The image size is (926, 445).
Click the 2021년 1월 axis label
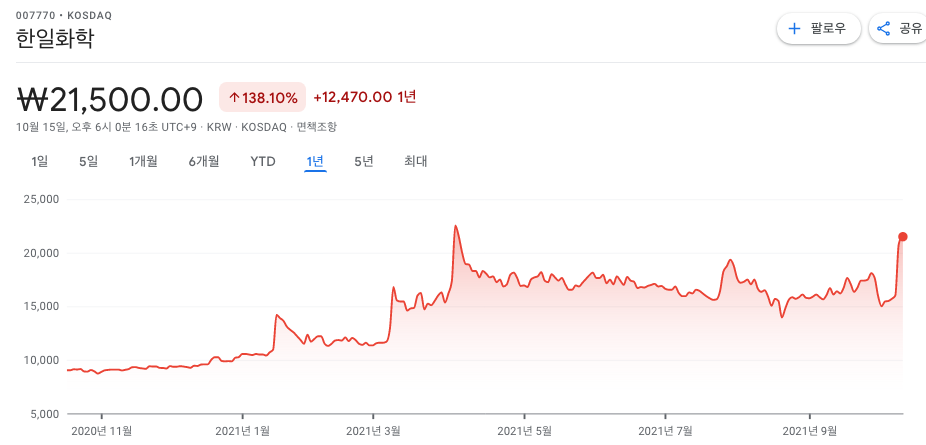click(242, 431)
